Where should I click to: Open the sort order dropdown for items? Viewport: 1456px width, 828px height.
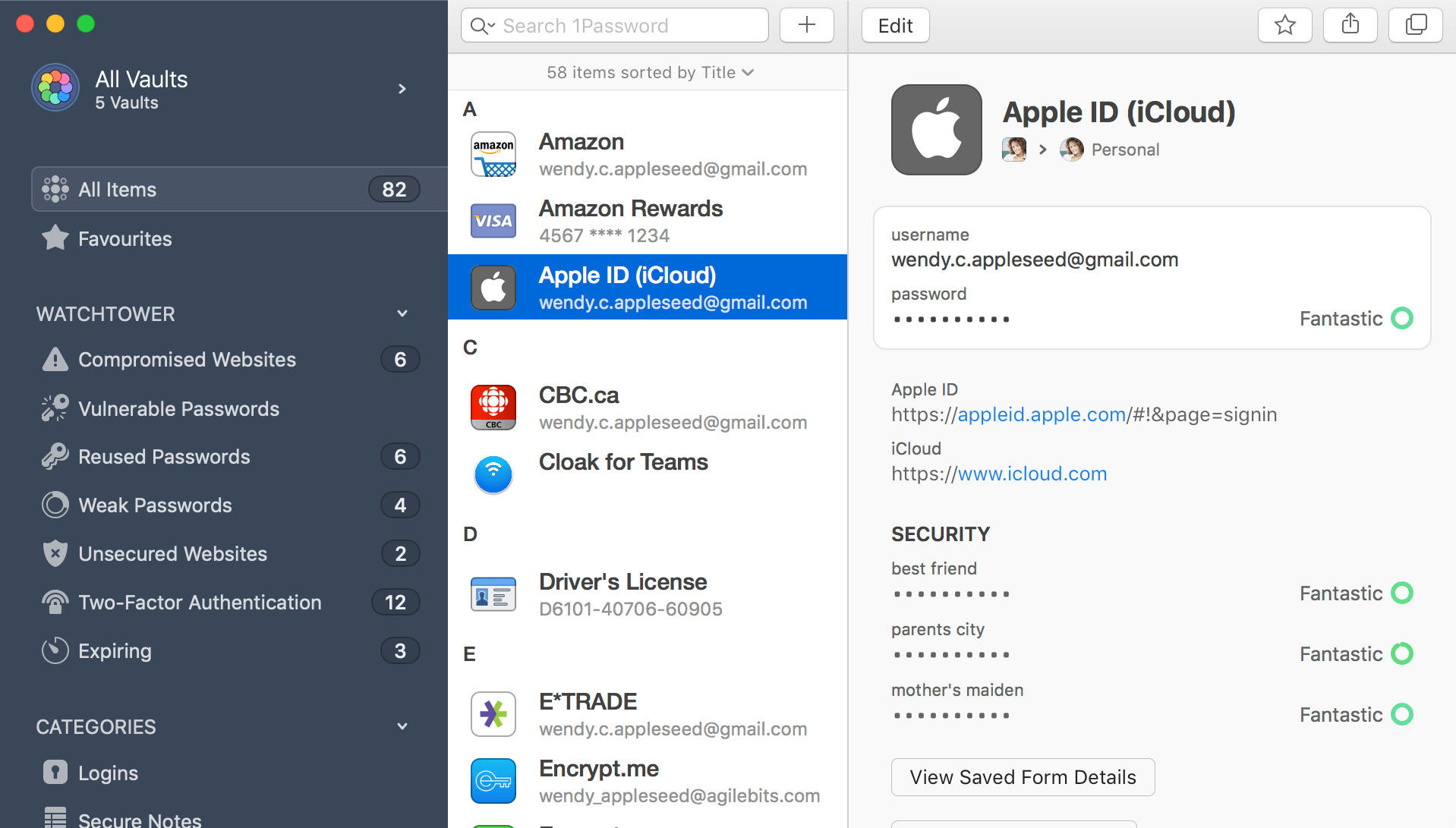click(649, 72)
